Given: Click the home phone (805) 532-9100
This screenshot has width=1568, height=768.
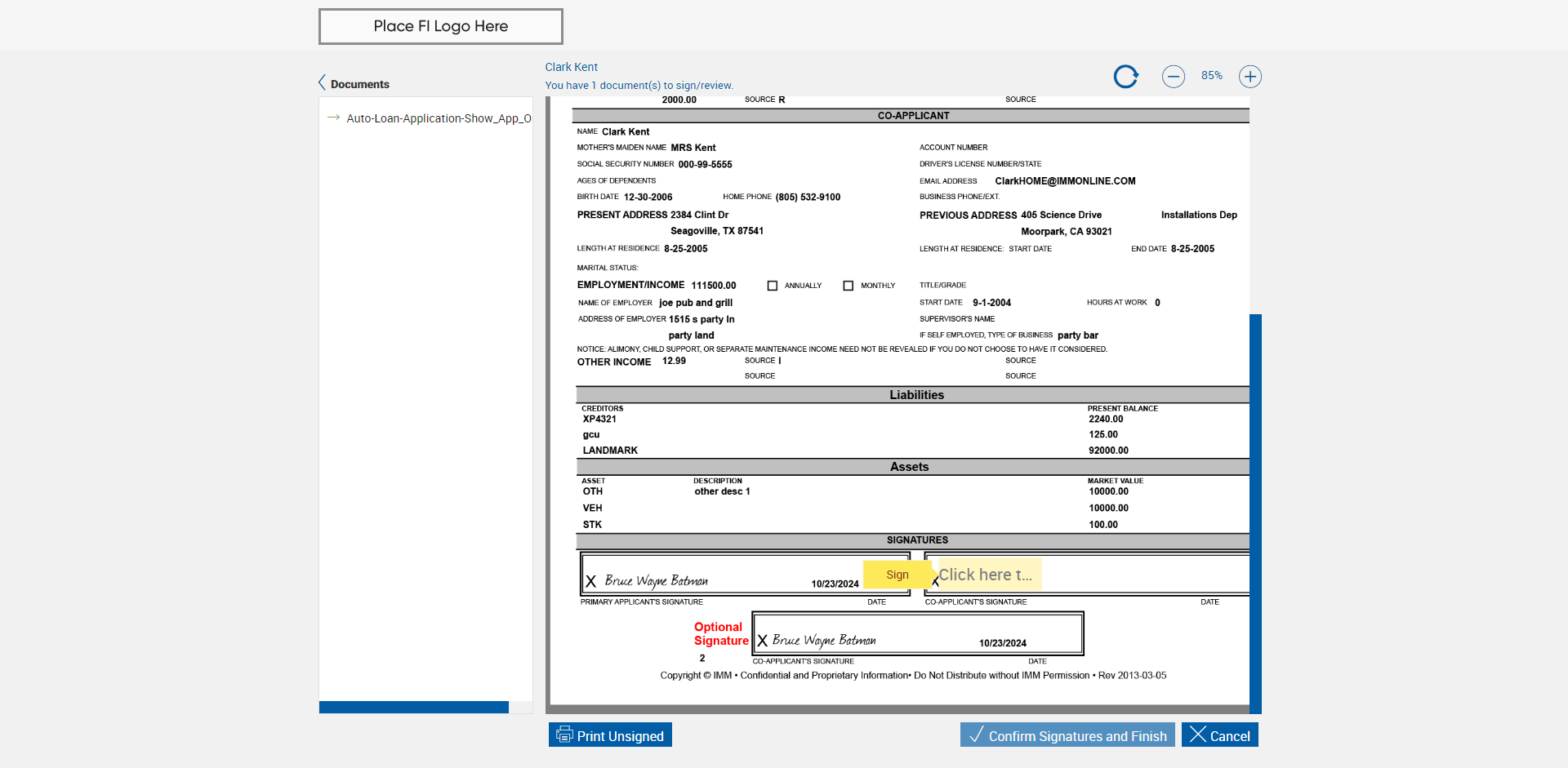Looking at the screenshot, I should coord(808,198).
